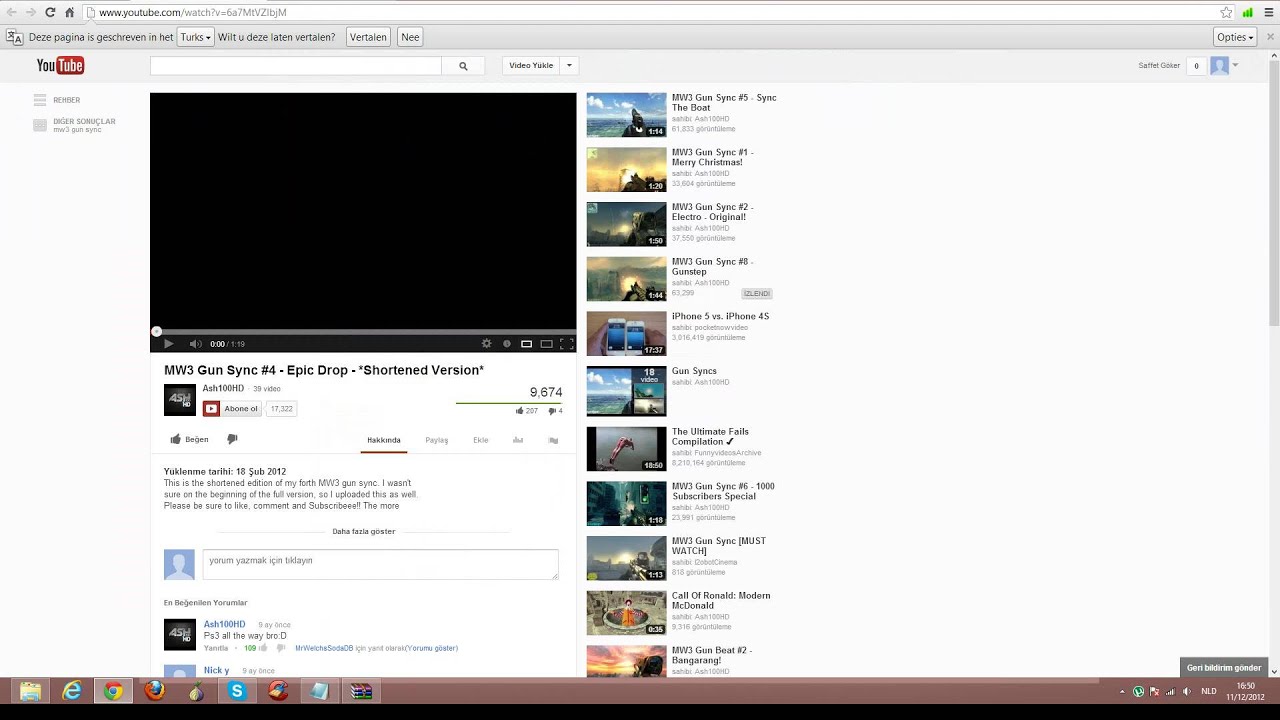Screen dimensions: 1280x720
Task: Click the comment text box
Action: tap(380, 564)
